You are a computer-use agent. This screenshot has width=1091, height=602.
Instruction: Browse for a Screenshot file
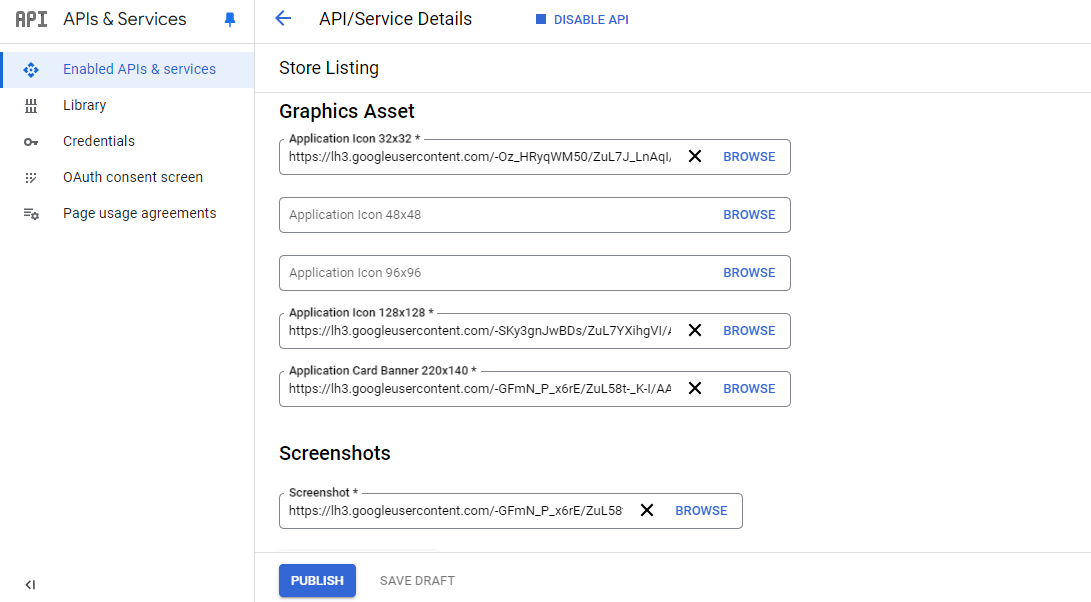point(701,511)
